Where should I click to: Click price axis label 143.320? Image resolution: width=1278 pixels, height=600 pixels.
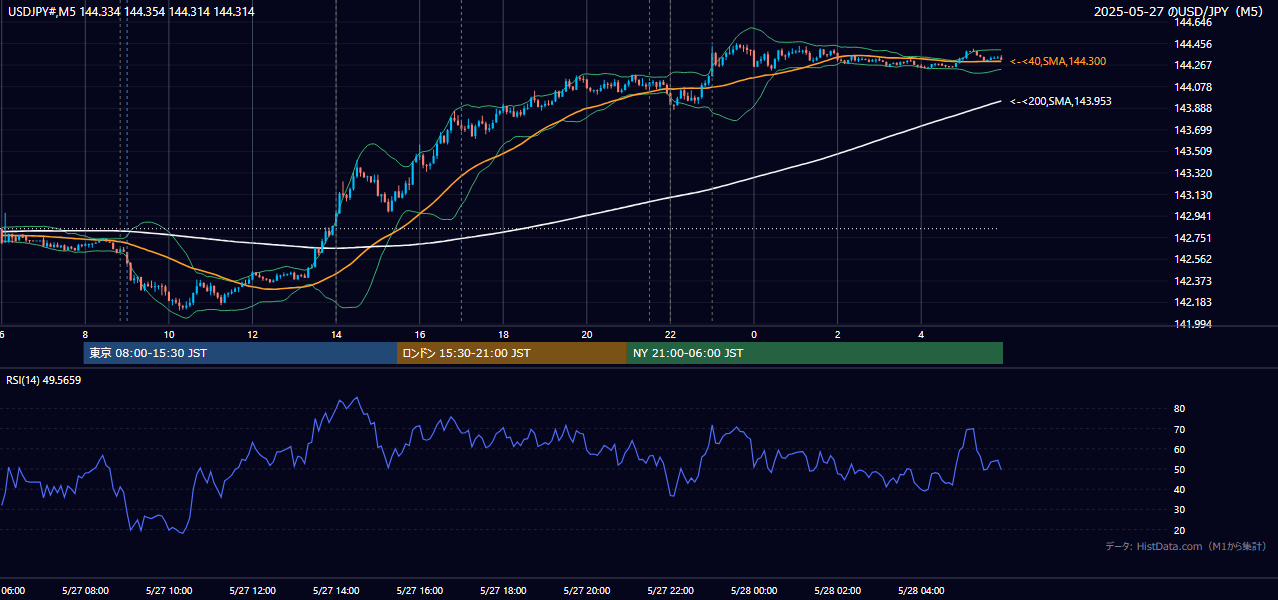click(x=1193, y=173)
